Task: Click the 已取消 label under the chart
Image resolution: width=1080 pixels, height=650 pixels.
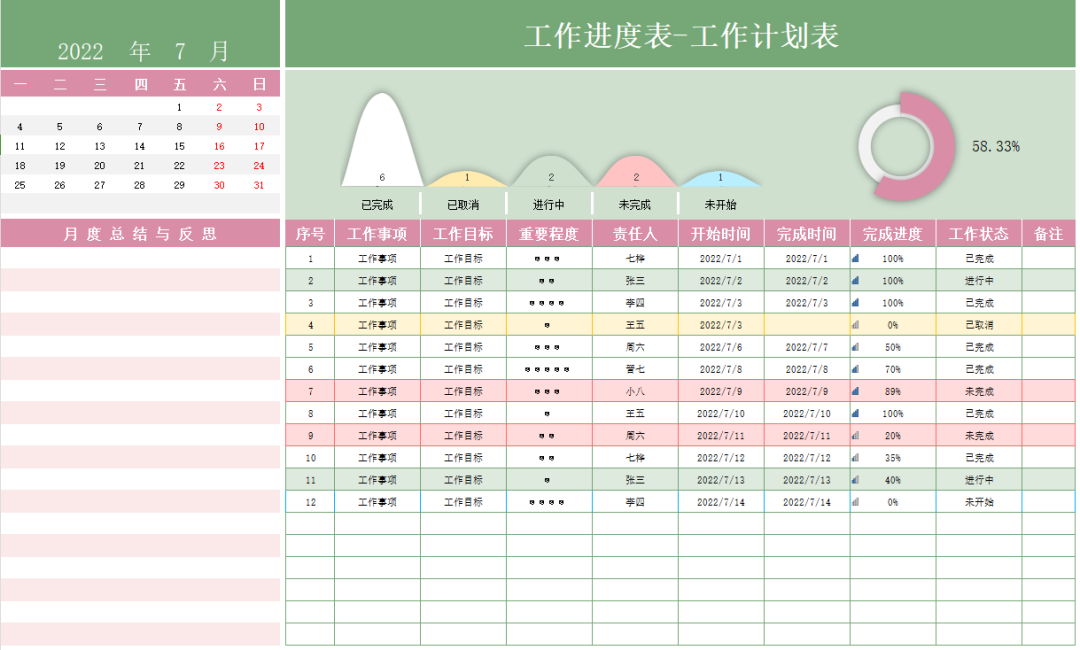Action: 463,205
